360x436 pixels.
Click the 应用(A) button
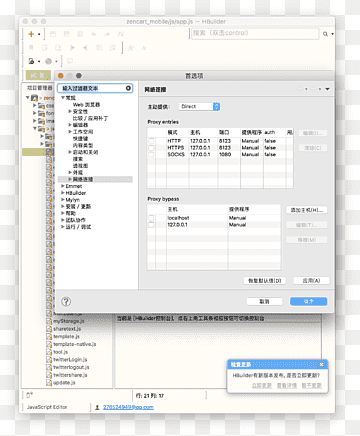coord(311,281)
